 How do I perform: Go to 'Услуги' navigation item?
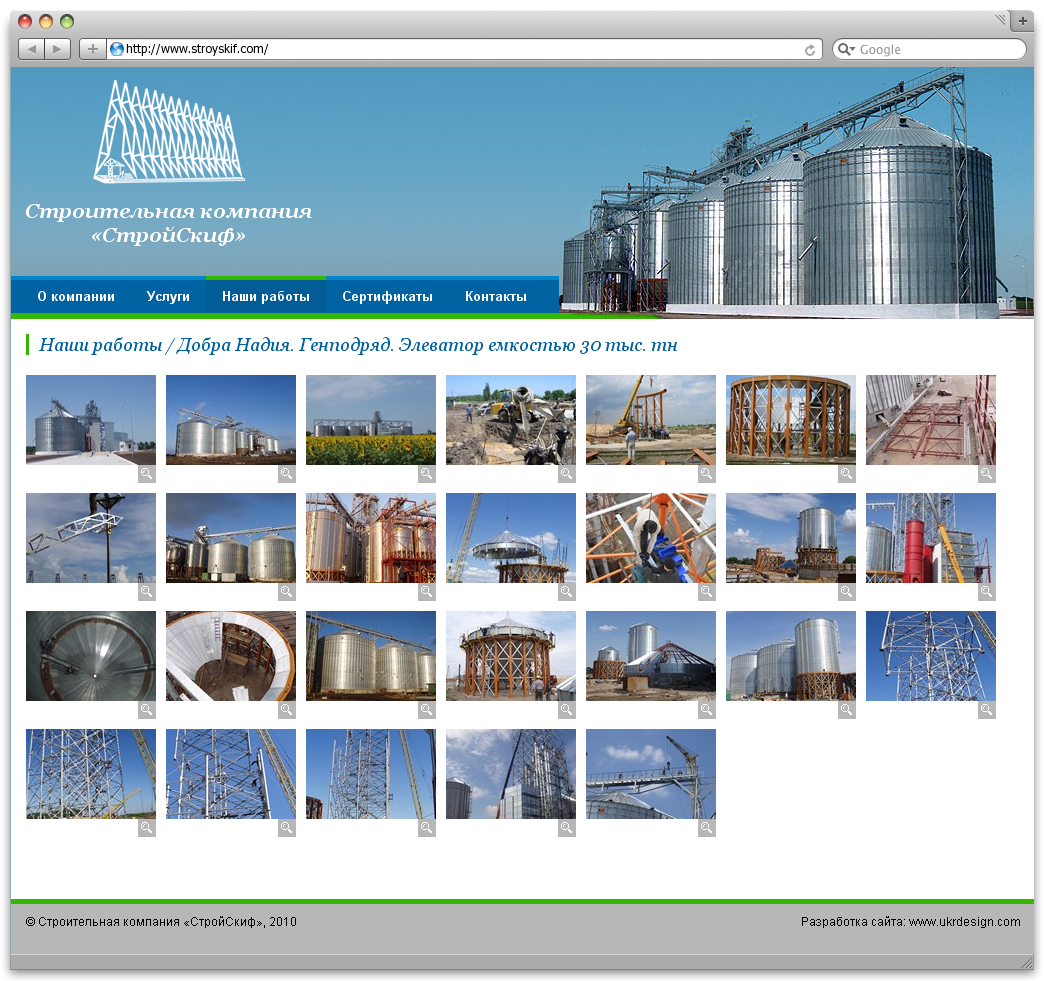[x=168, y=297]
